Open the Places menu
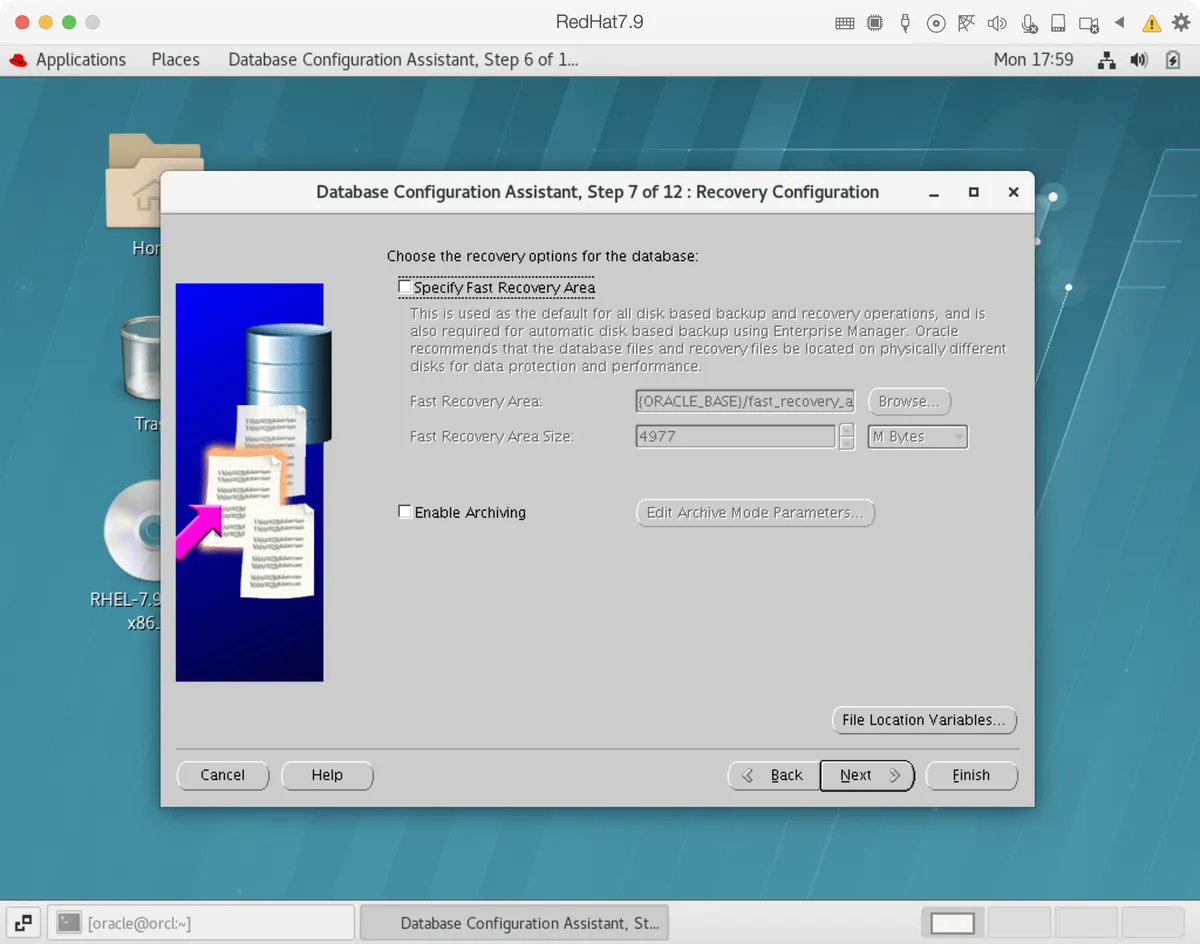 [x=175, y=60]
